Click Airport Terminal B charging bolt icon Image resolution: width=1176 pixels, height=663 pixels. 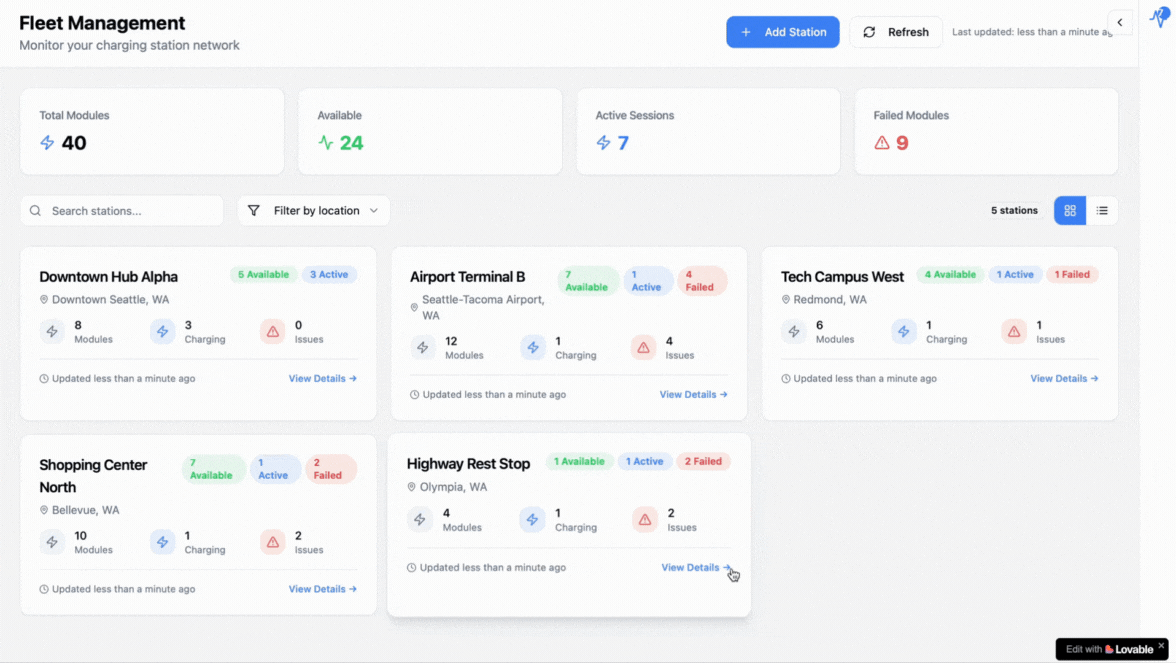[x=533, y=348]
